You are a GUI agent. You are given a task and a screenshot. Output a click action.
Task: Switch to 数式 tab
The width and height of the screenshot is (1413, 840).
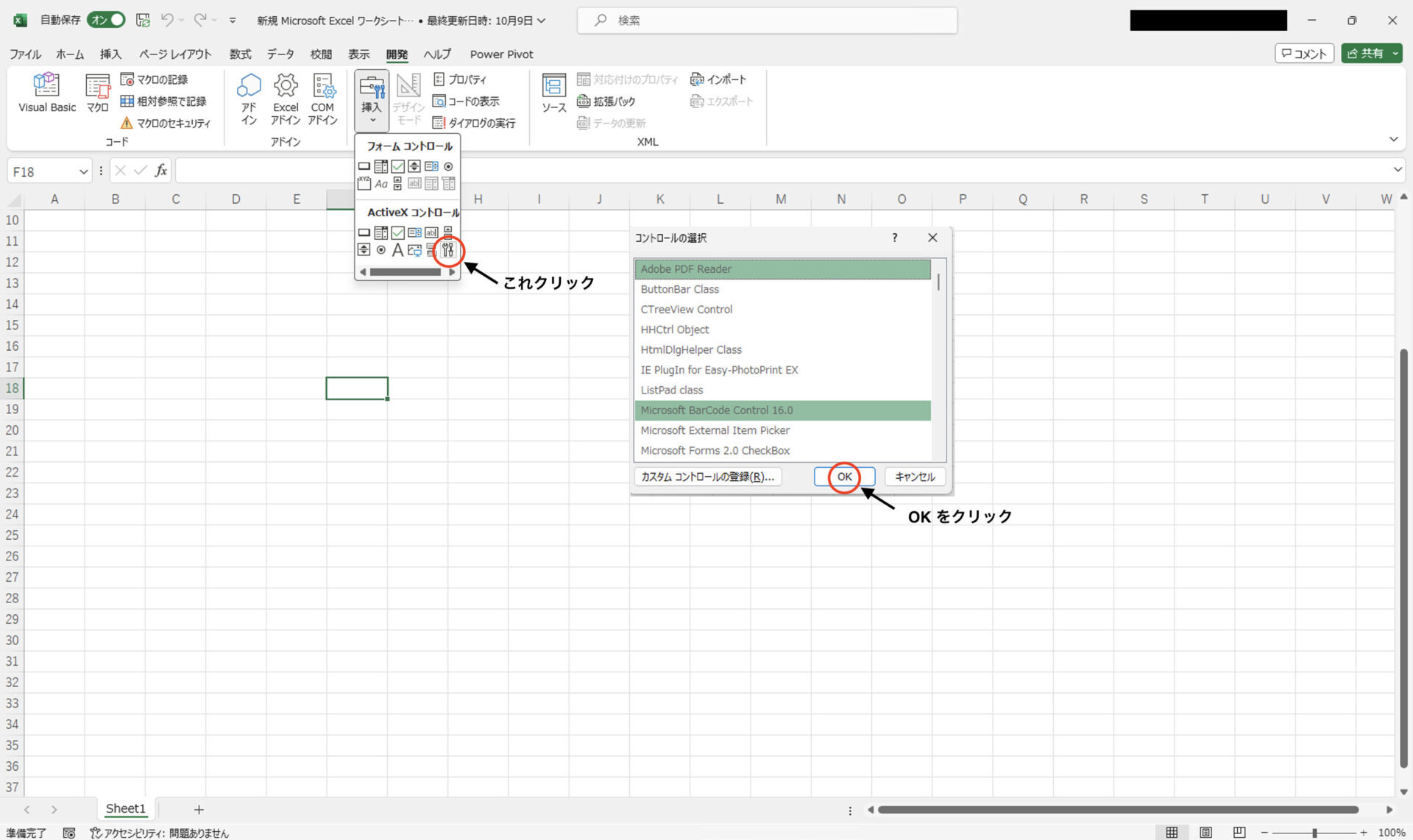coord(240,54)
